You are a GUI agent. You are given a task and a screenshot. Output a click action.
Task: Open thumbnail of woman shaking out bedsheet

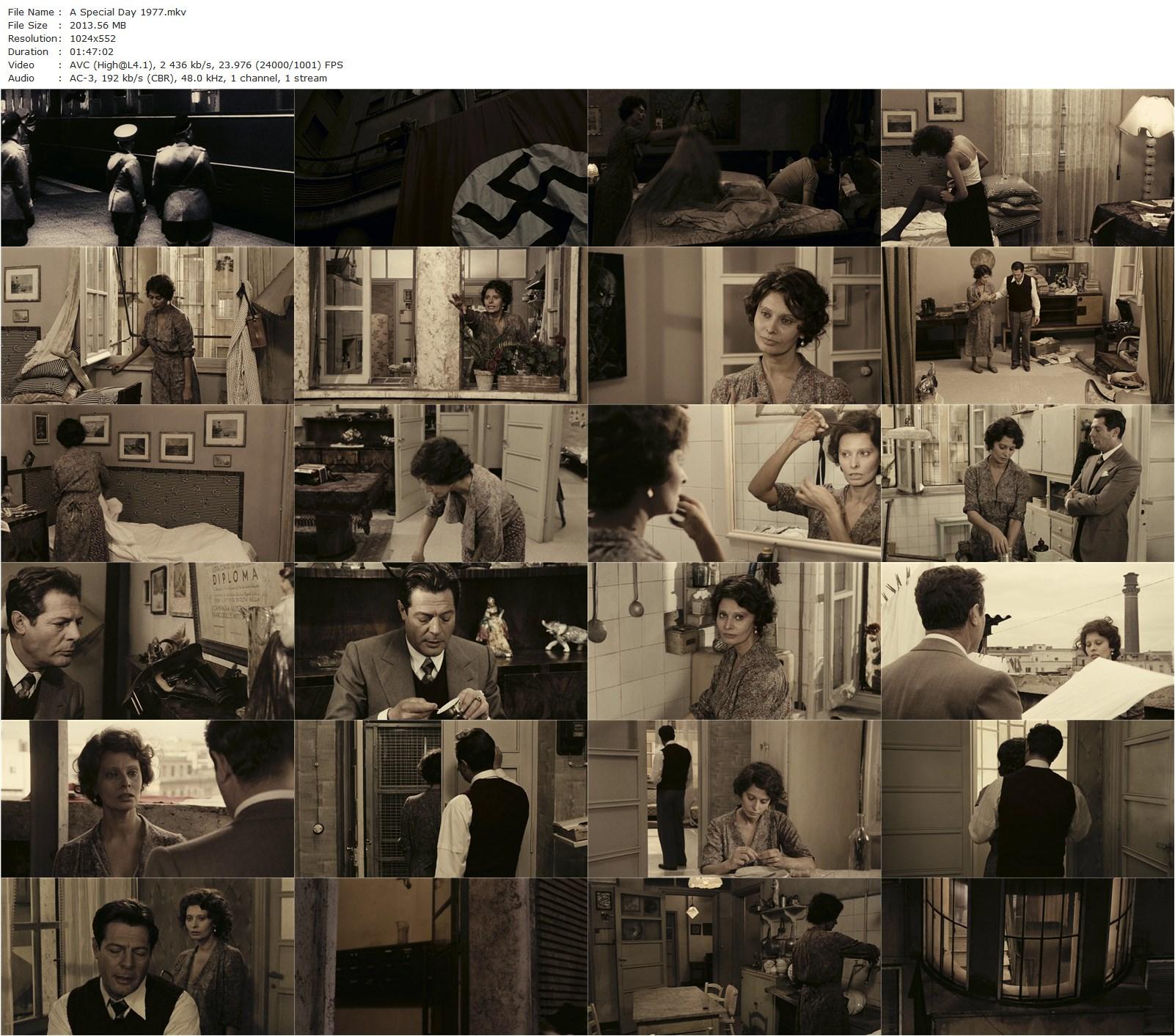(x=734, y=167)
